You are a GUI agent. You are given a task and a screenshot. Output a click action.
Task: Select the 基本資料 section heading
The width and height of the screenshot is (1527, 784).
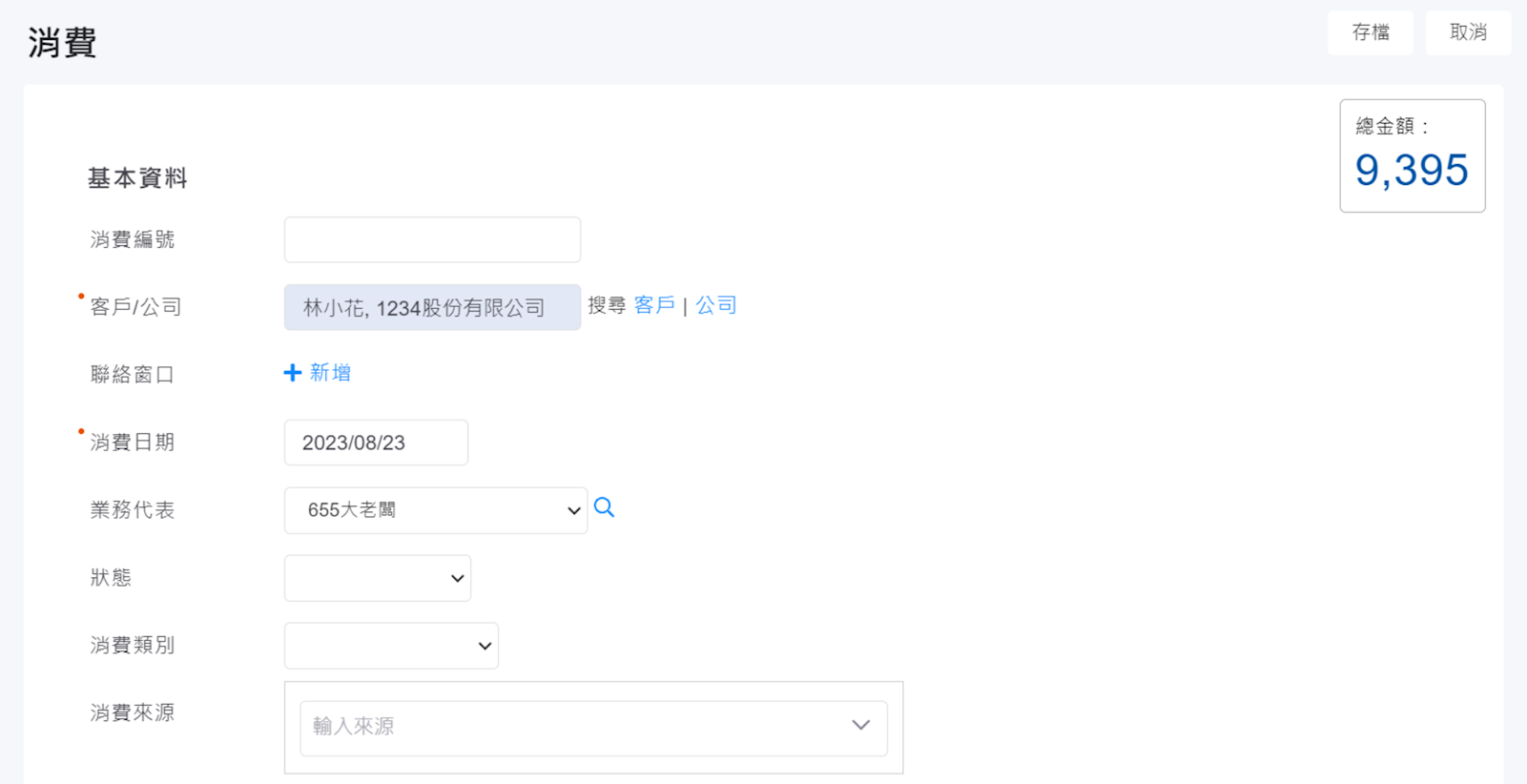(137, 178)
